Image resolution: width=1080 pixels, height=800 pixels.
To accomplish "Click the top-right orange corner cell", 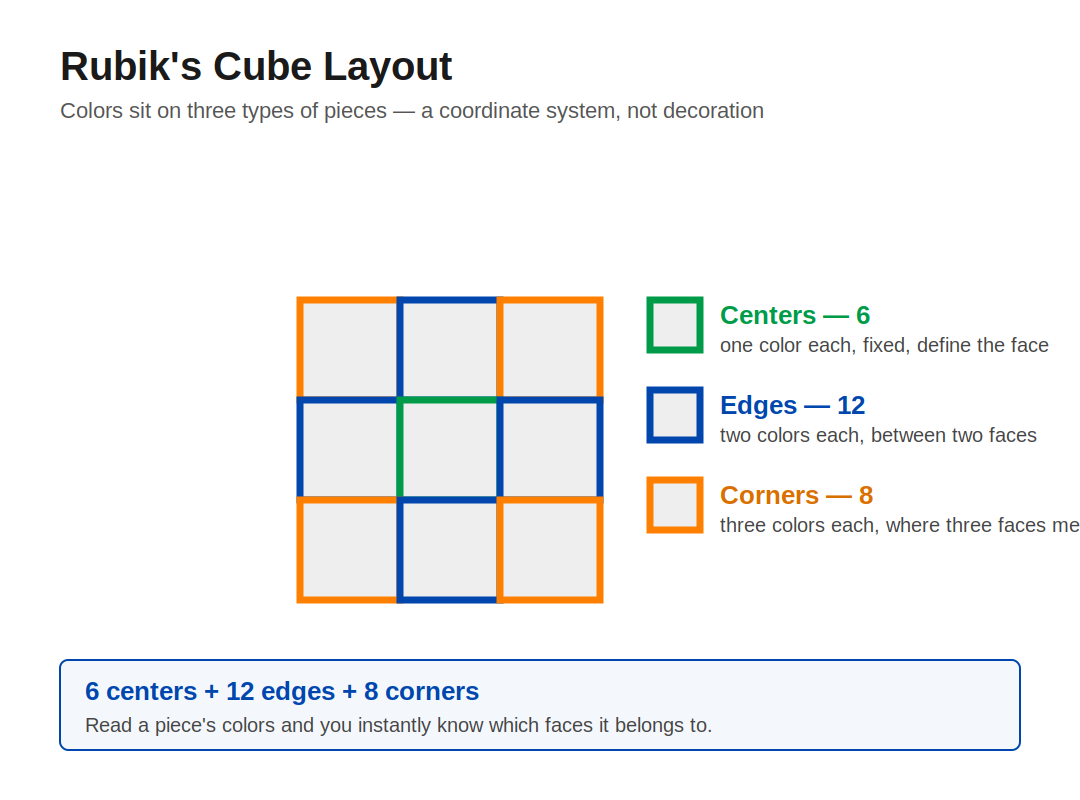I will tap(550, 350).
